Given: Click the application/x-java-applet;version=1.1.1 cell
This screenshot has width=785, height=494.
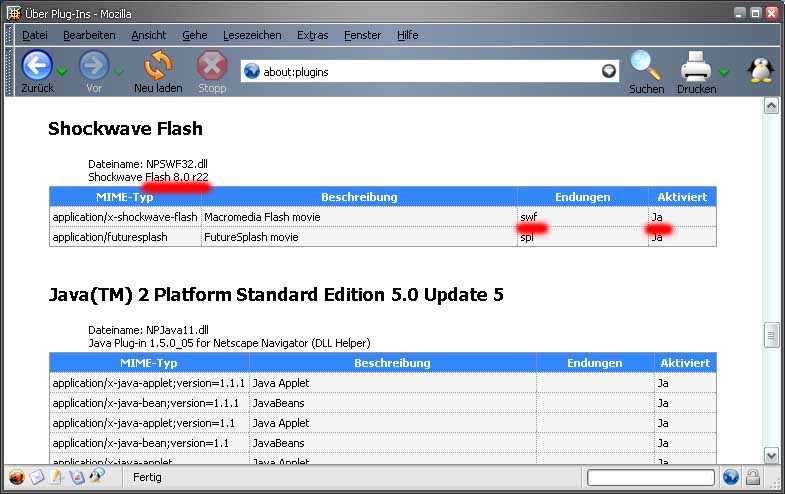Looking at the screenshot, I should [x=149, y=383].
